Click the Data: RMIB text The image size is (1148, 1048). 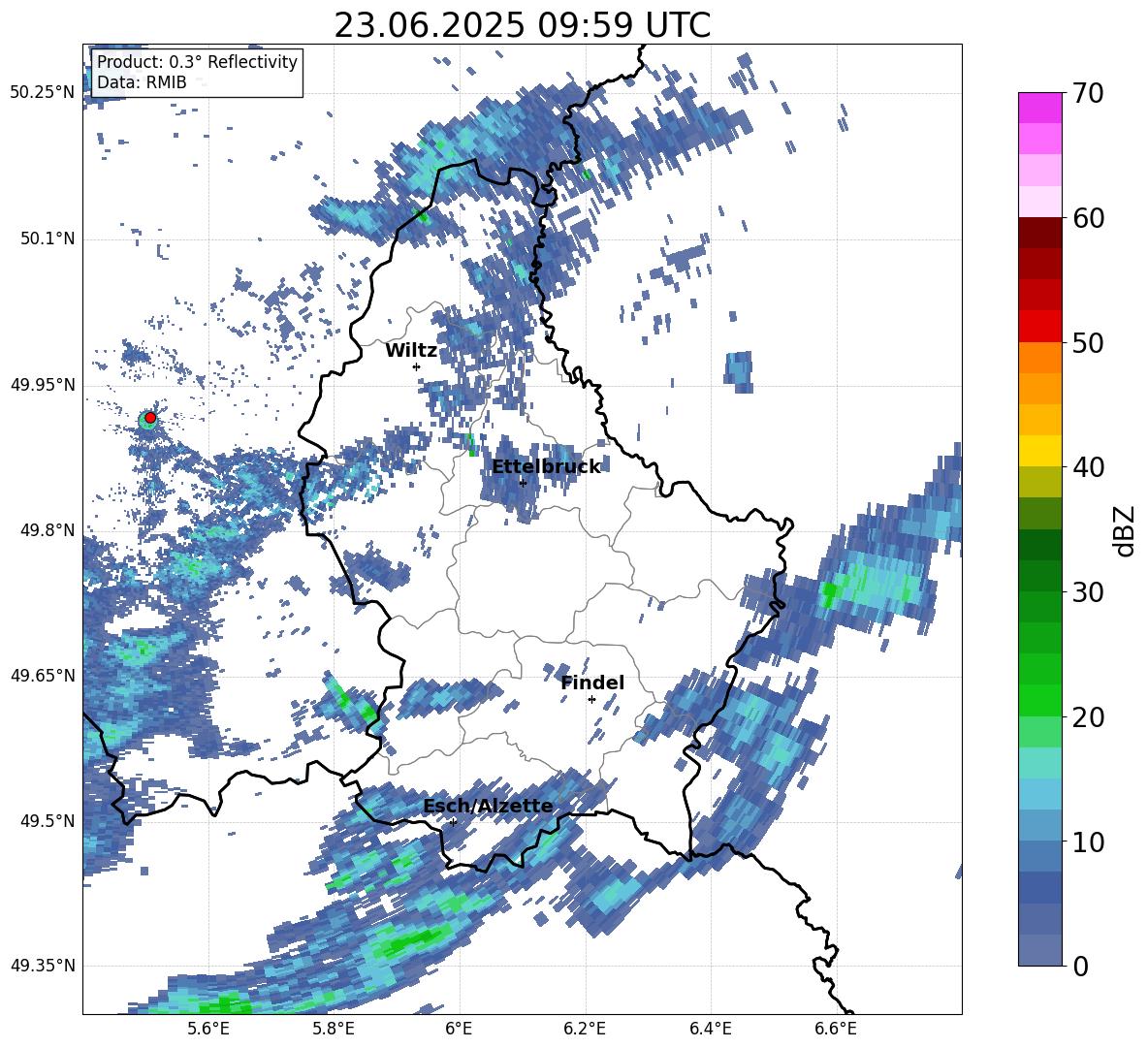pyautogui.click(x=142, y=82)
